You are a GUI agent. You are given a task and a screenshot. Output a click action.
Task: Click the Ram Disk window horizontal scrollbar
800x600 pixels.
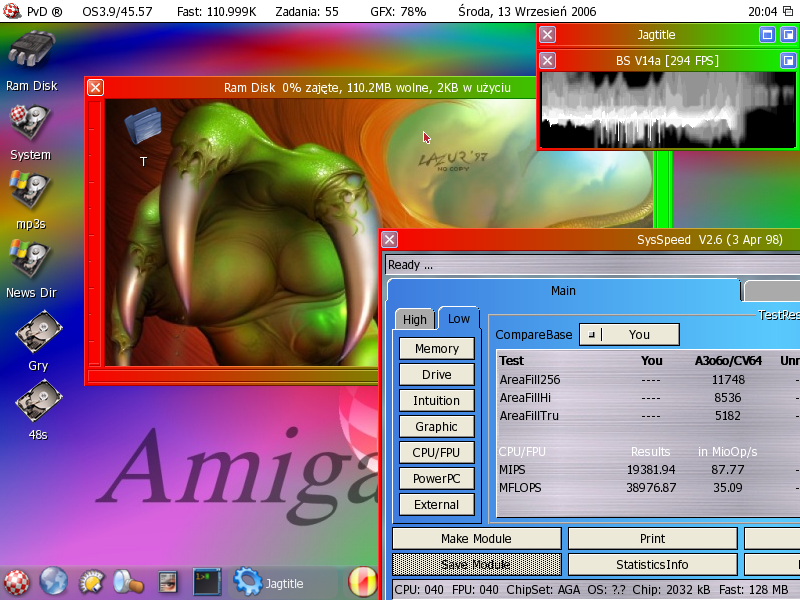234,377
